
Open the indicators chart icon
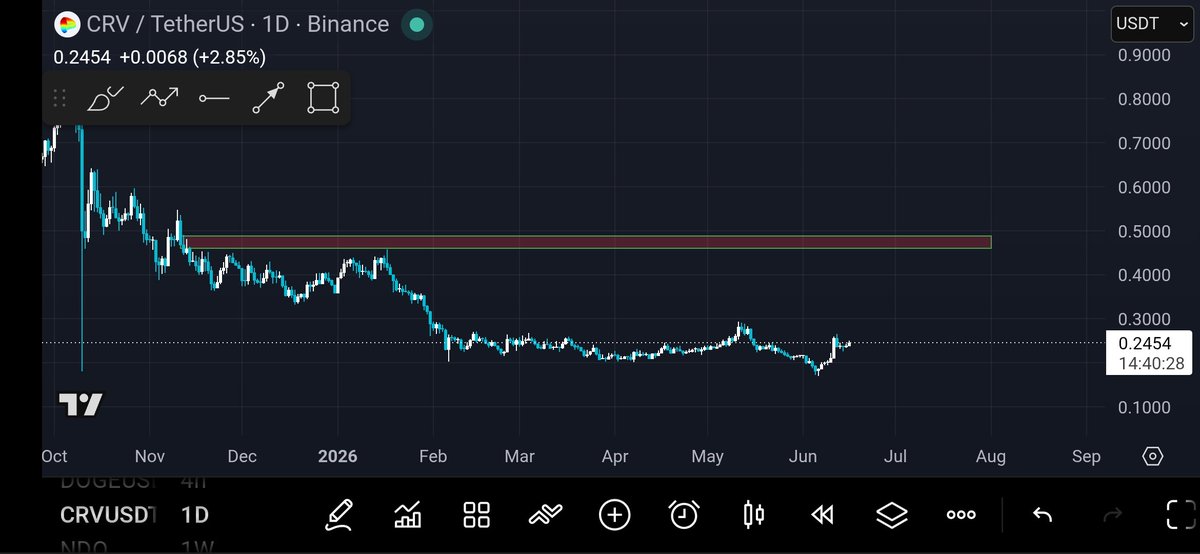408,515
